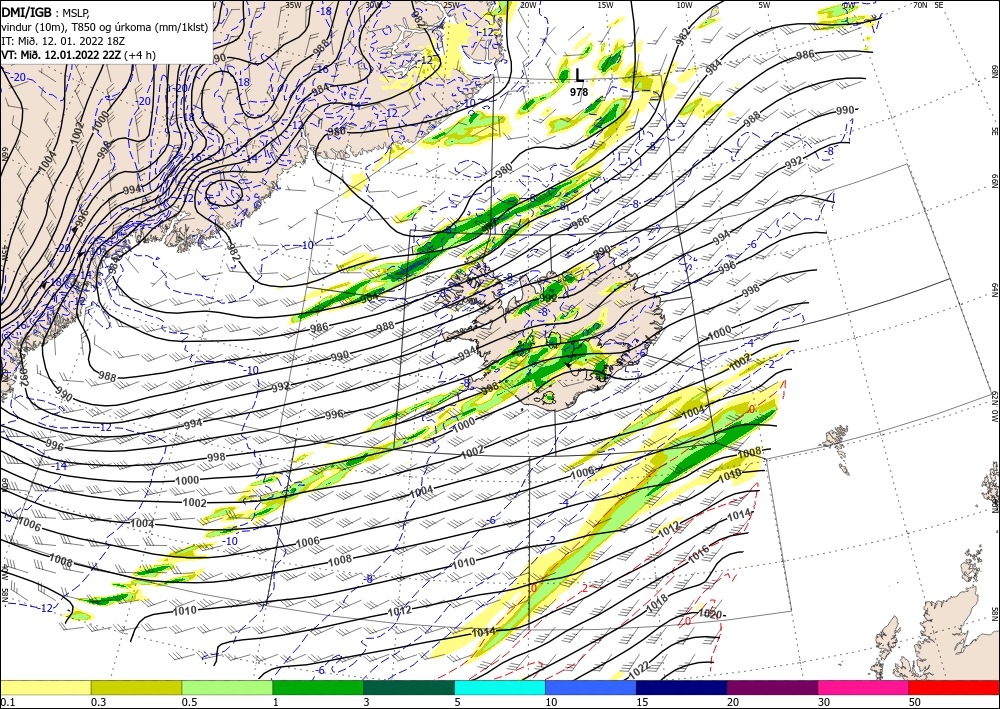This screenshot has width=1000, height=709.
Task: Click the '1018' isobar label
Action: coord(658,603)
